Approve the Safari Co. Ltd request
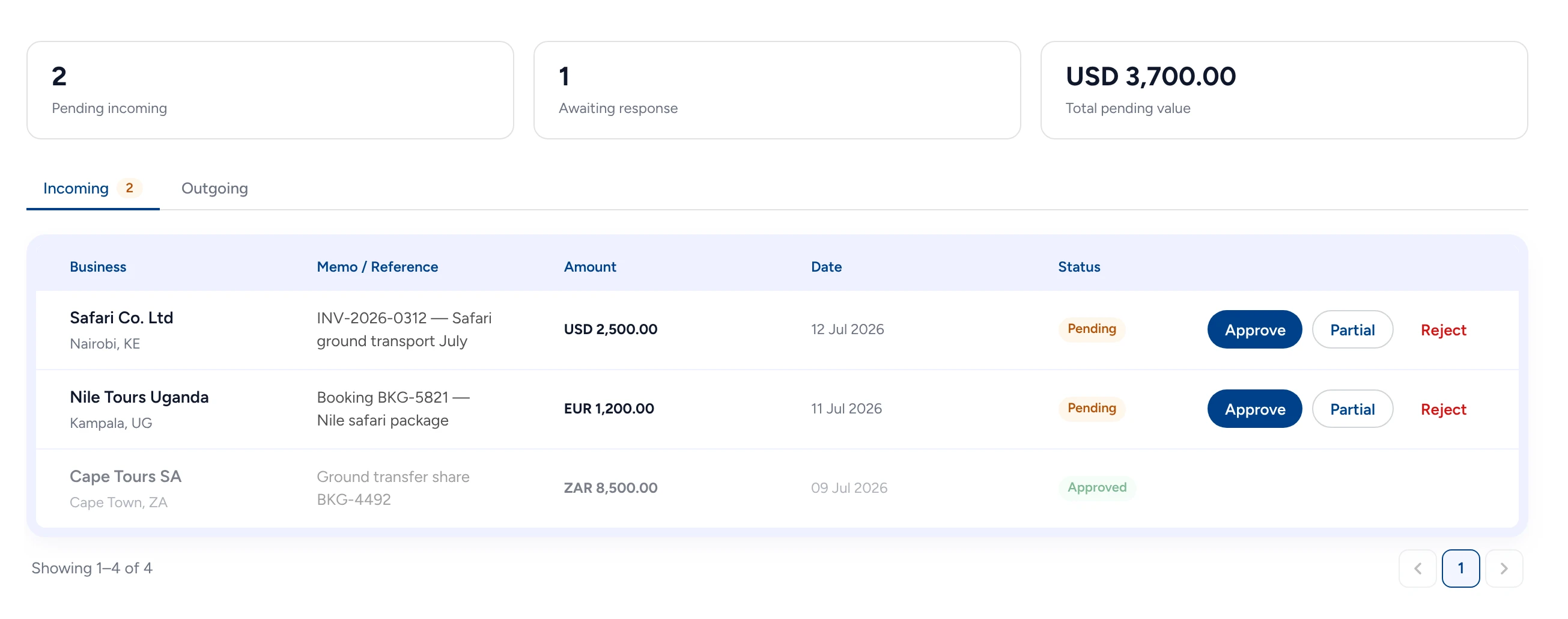The image size is (1568, 619). pos(1254,329)
